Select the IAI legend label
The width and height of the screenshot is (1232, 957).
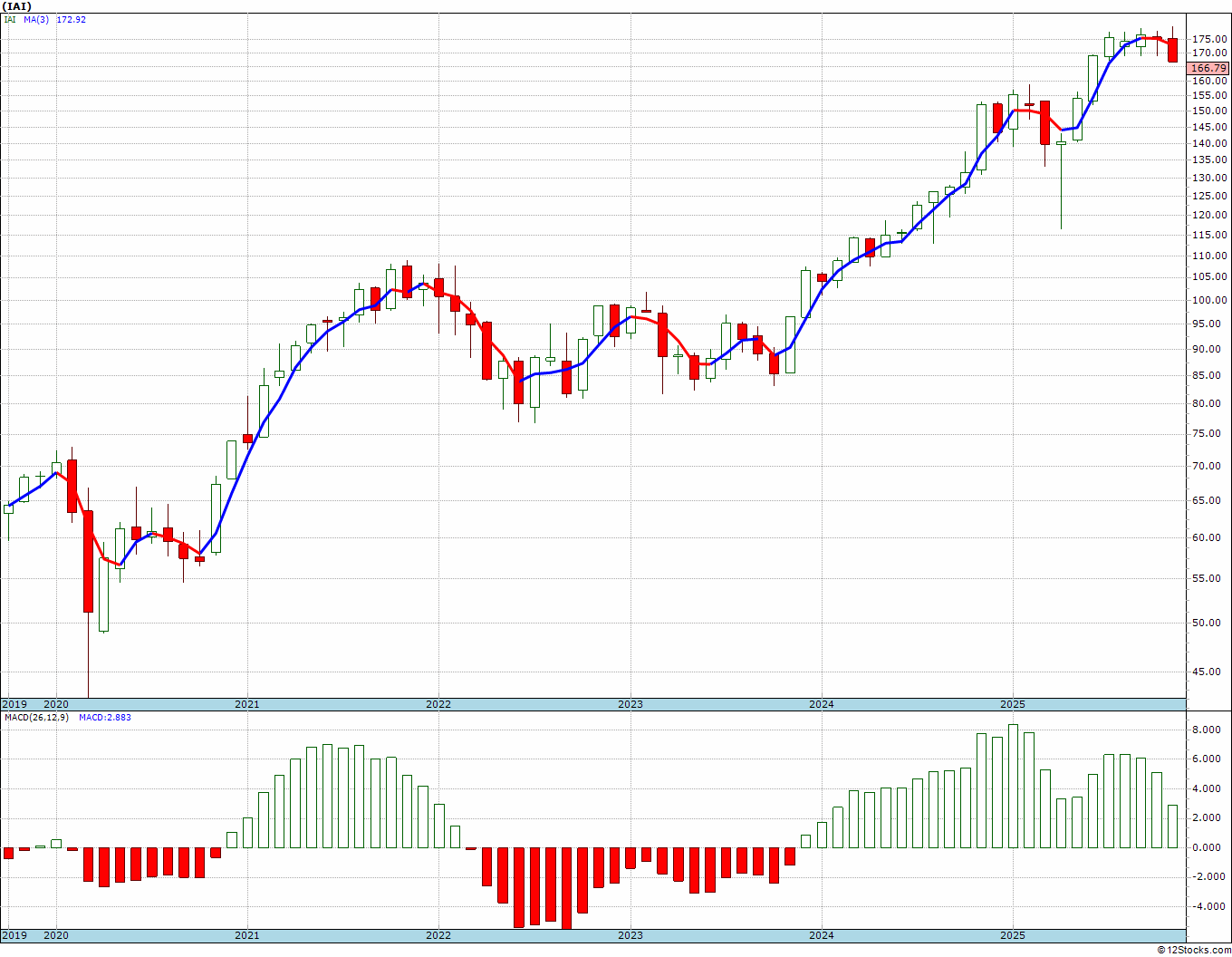click(9, 19)
